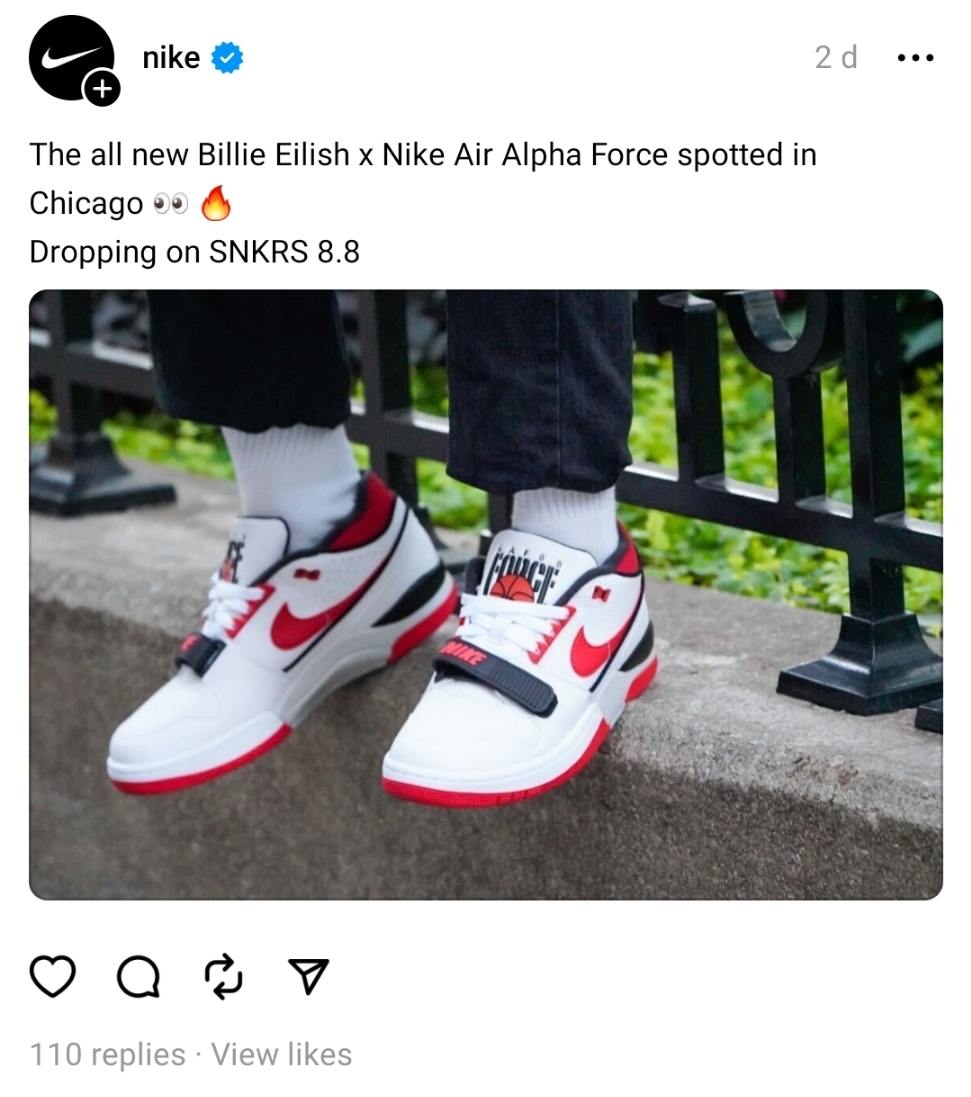Follow nike using the plus badge
Image resolution: width=971 pixels, height=1097 pixels.
tap(102, 90)
